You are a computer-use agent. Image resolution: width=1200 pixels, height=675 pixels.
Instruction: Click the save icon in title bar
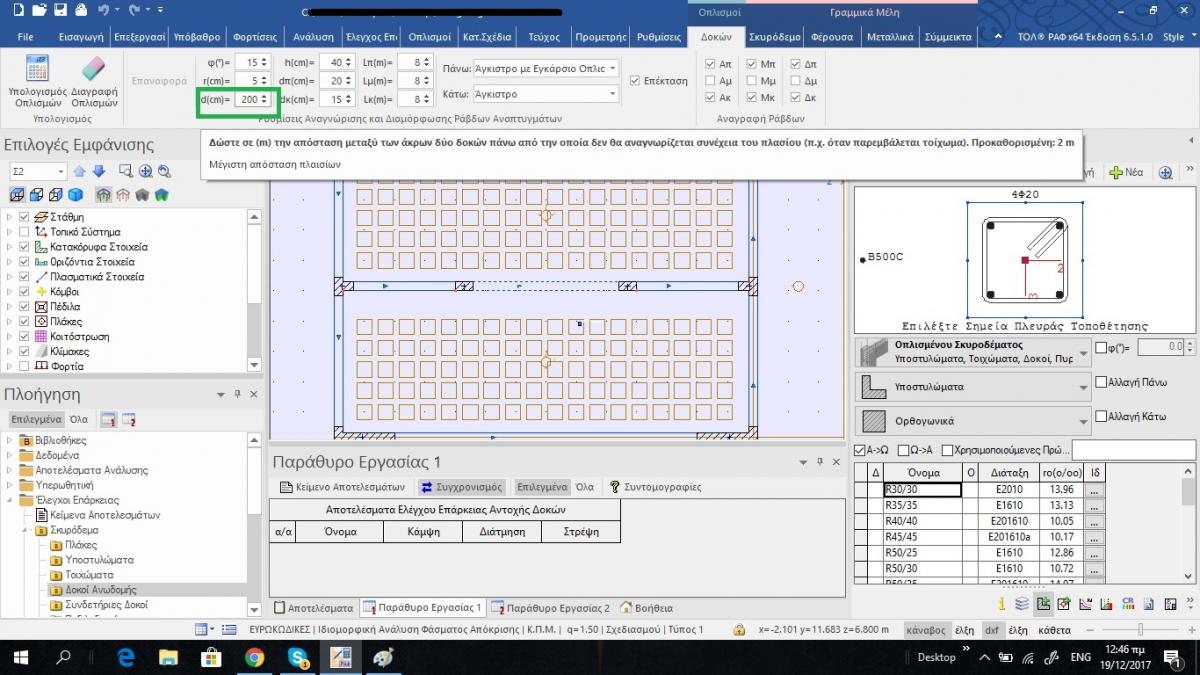click(62, 10)
